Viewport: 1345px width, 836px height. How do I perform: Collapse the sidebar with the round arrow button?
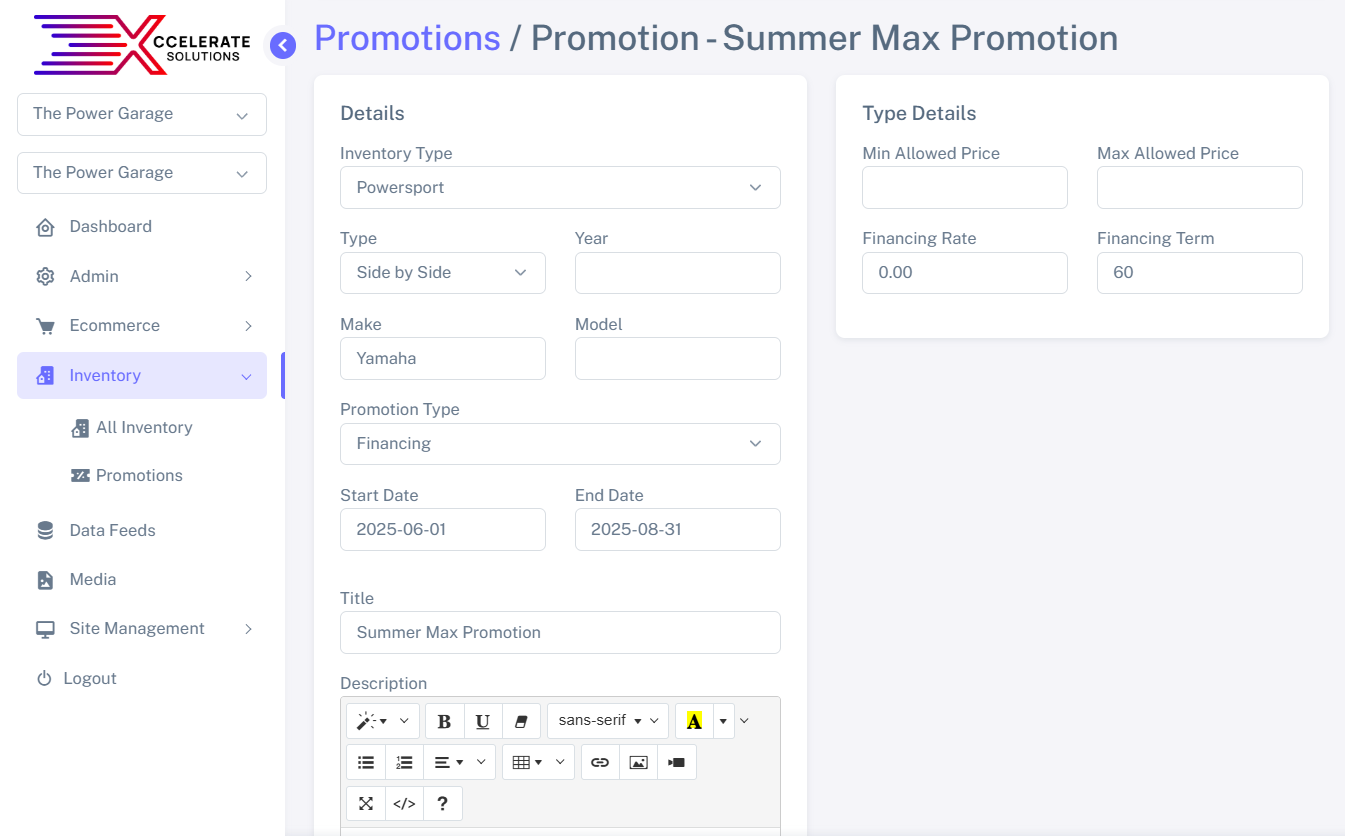point(283,45)
